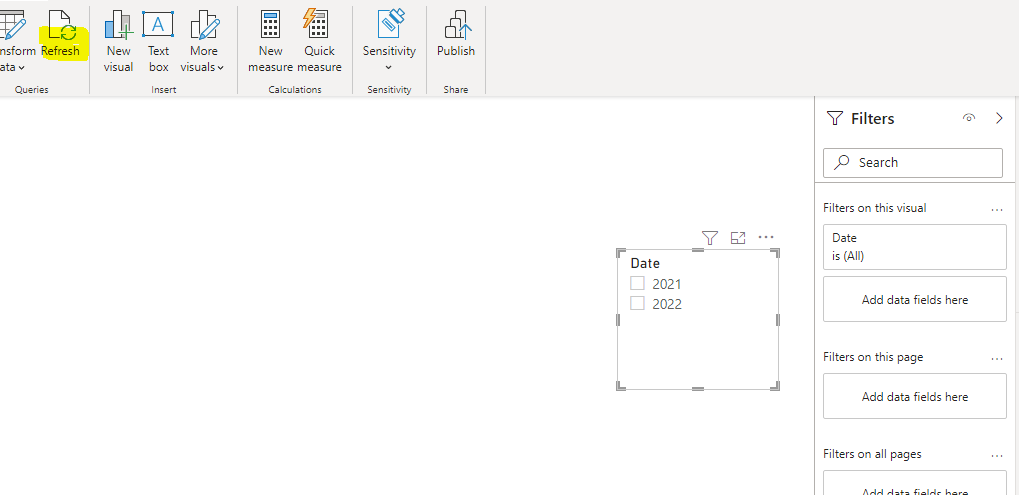Enter Focus mode for slicer
The height and width of the screenshot is (495, 1019).
[738, 238]
